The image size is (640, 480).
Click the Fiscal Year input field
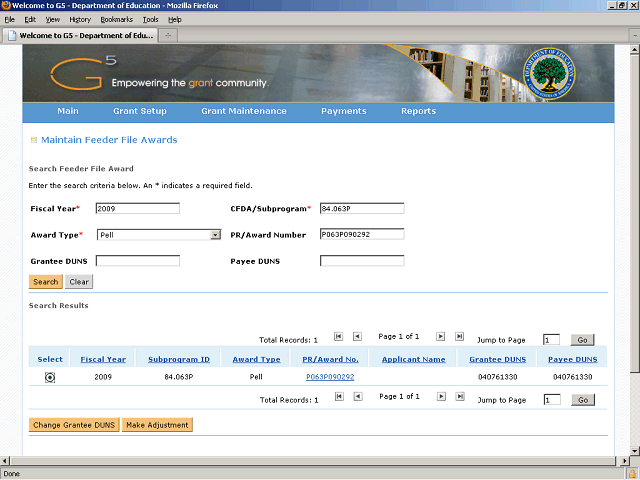[138, 209]
